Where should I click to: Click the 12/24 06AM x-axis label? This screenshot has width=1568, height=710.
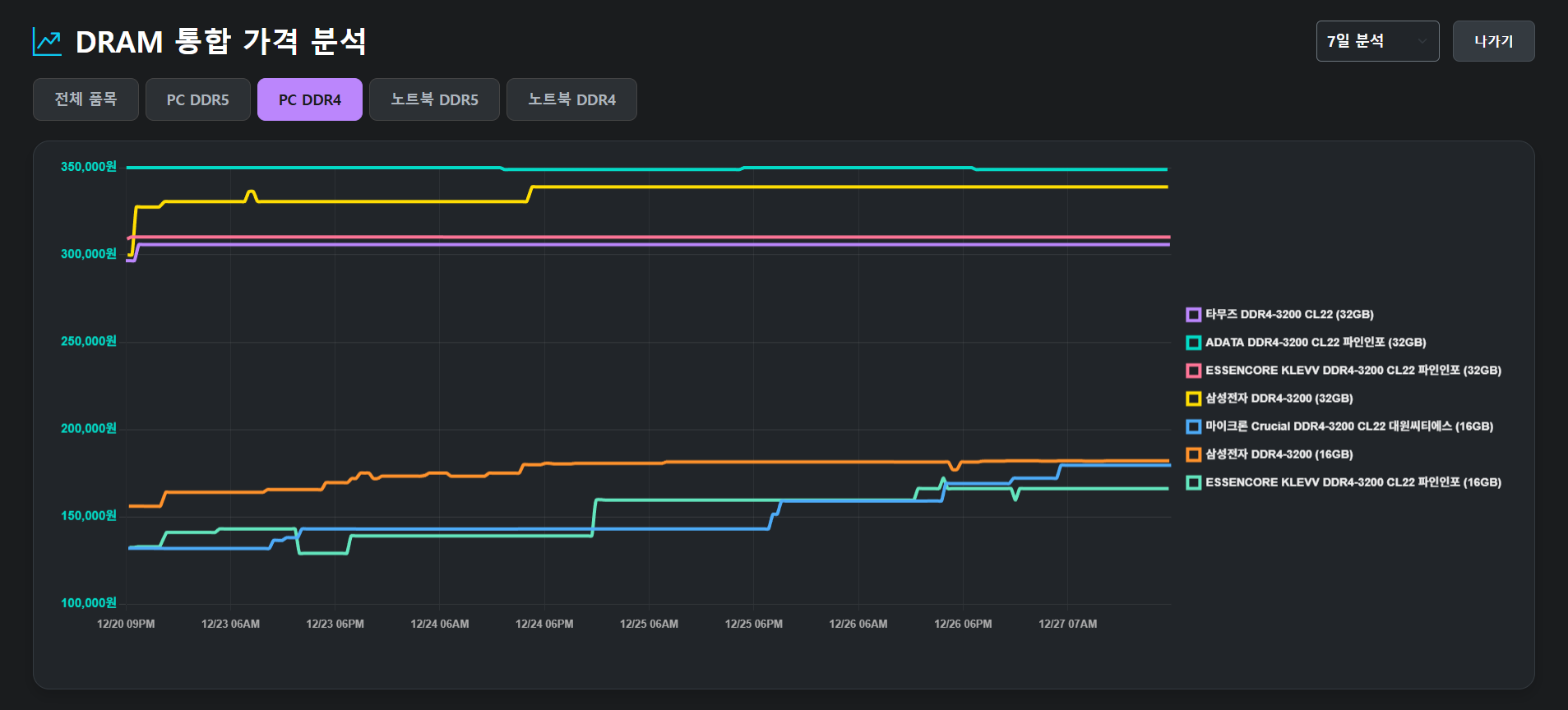coord(440,624)
